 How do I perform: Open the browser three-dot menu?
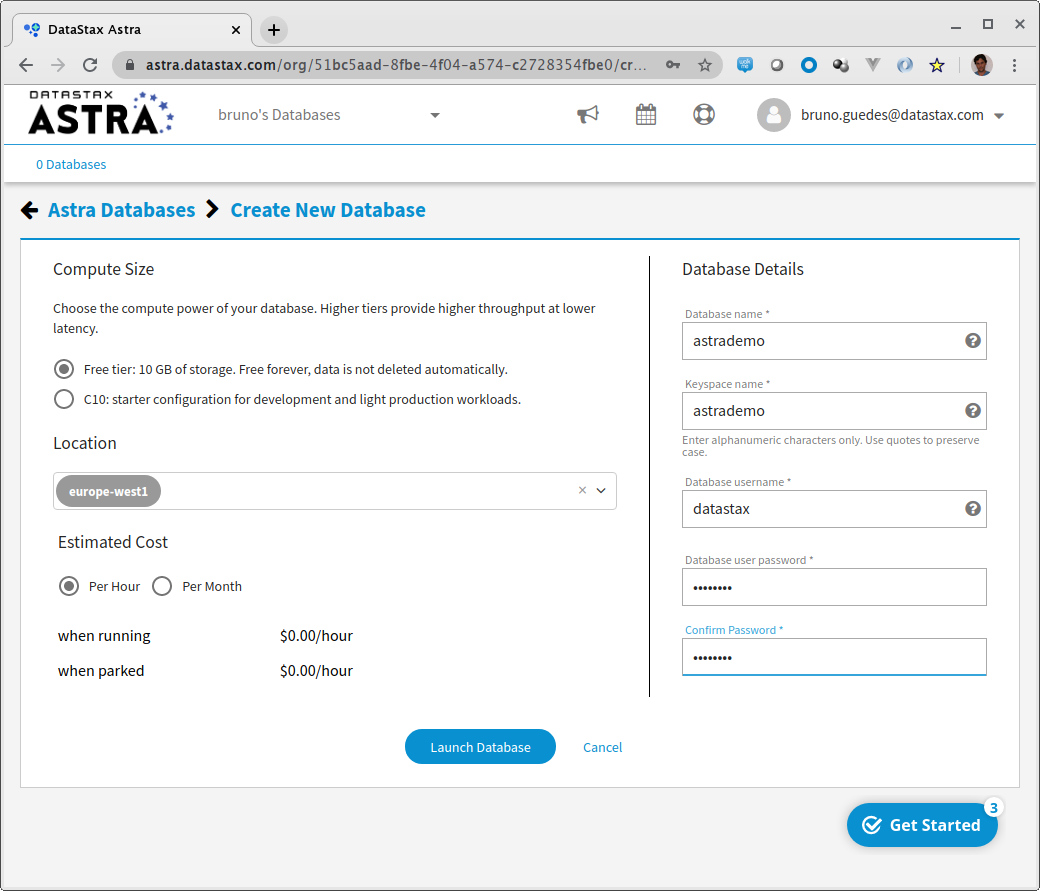(1014, 65)
